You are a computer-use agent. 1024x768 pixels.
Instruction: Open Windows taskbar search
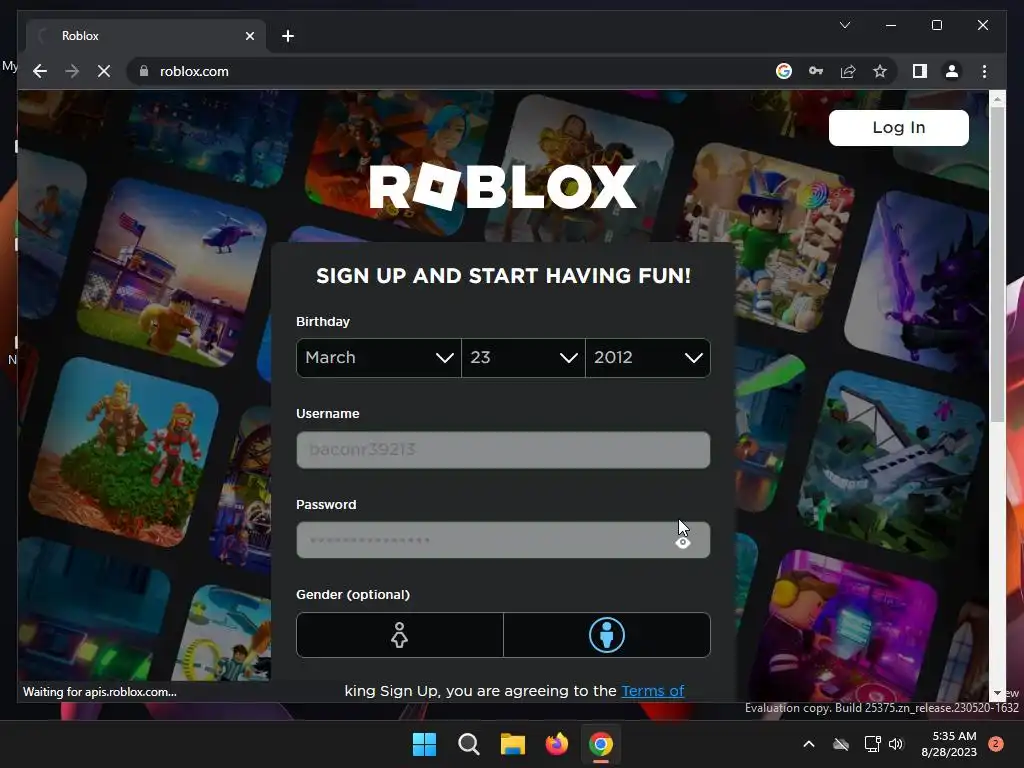(x=468, y=744)
